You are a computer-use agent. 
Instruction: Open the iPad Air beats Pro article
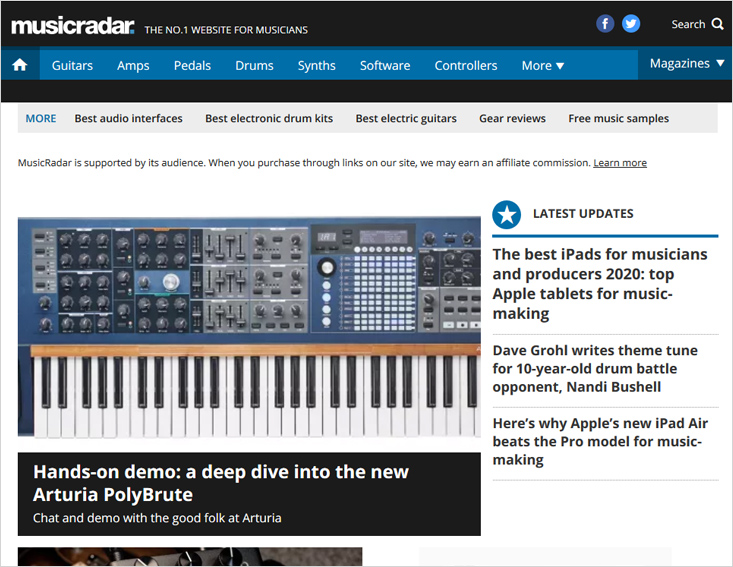600,441
